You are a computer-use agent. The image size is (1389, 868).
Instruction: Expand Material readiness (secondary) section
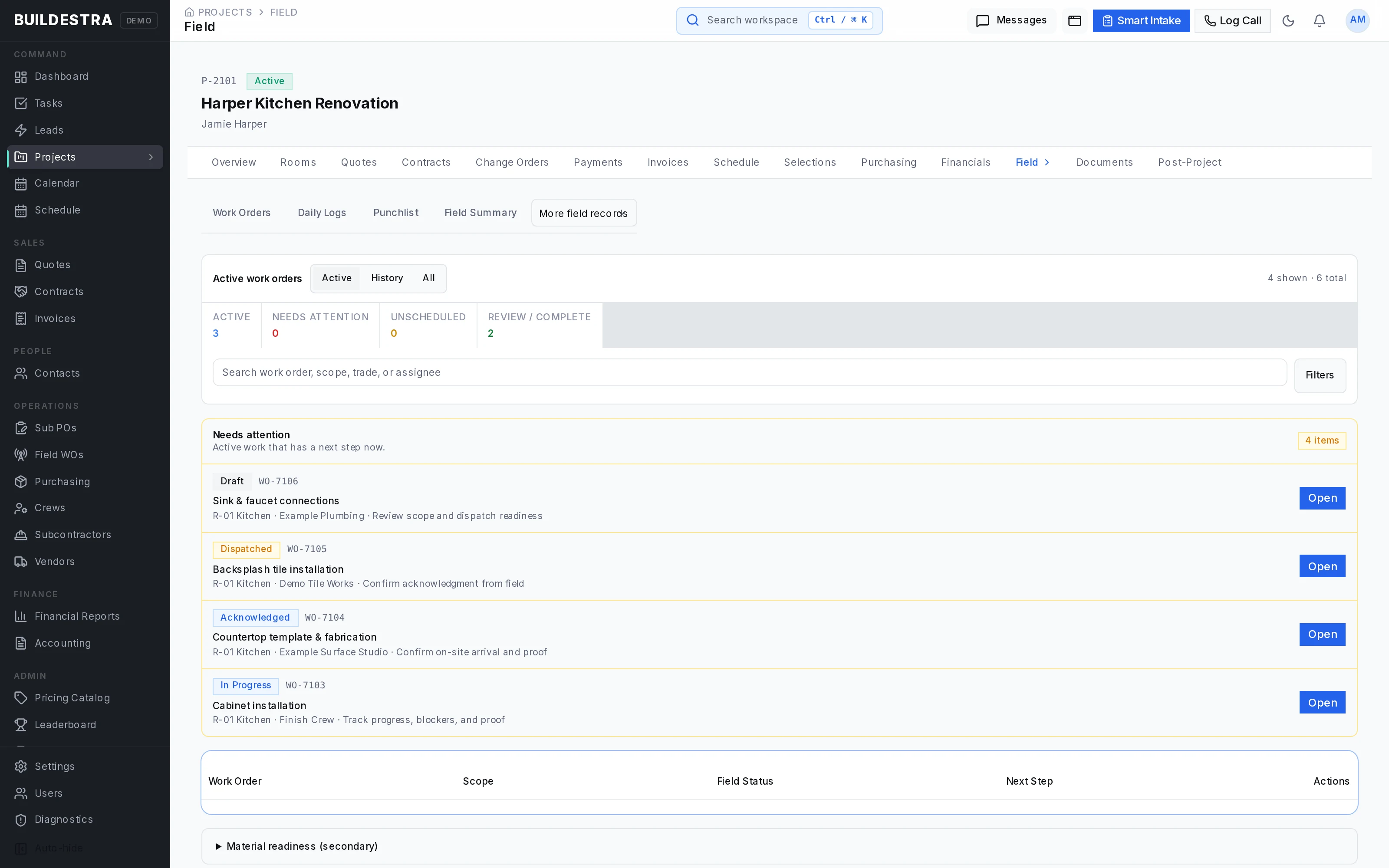[x=296, y=846]
